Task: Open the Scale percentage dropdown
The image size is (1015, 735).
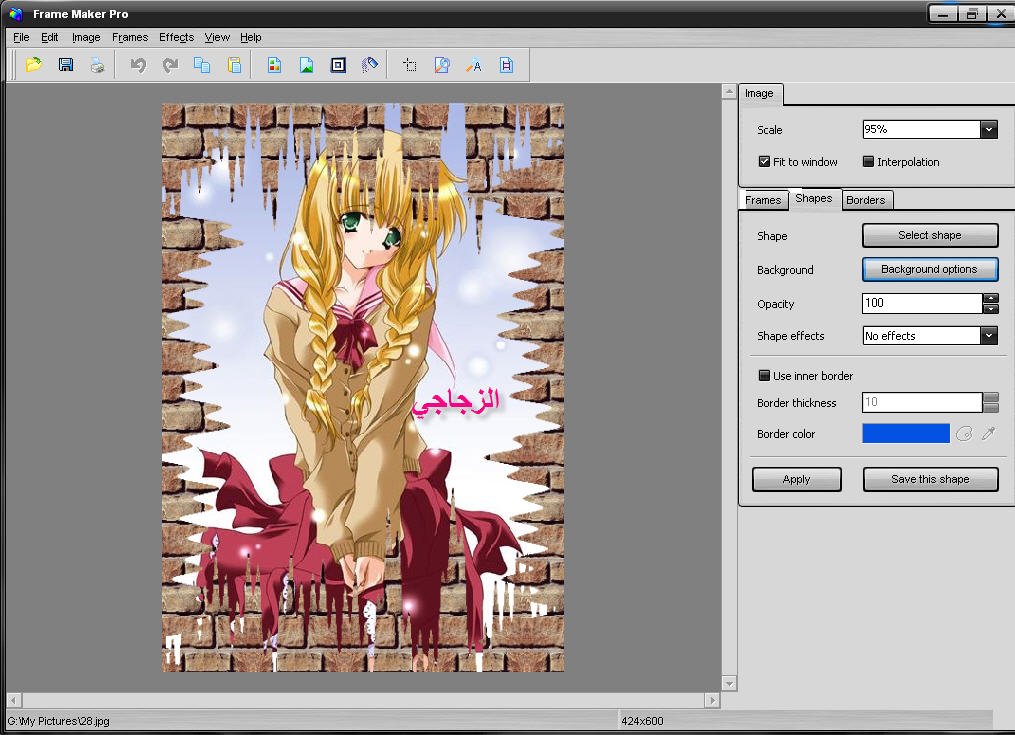Action: 988,129
